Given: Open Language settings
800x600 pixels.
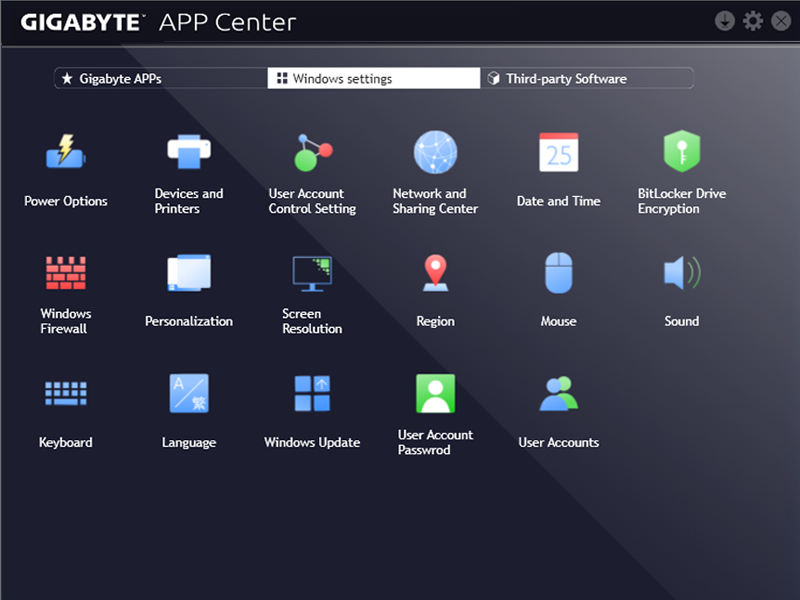Looking at the screenshot, I should (189, 393).
